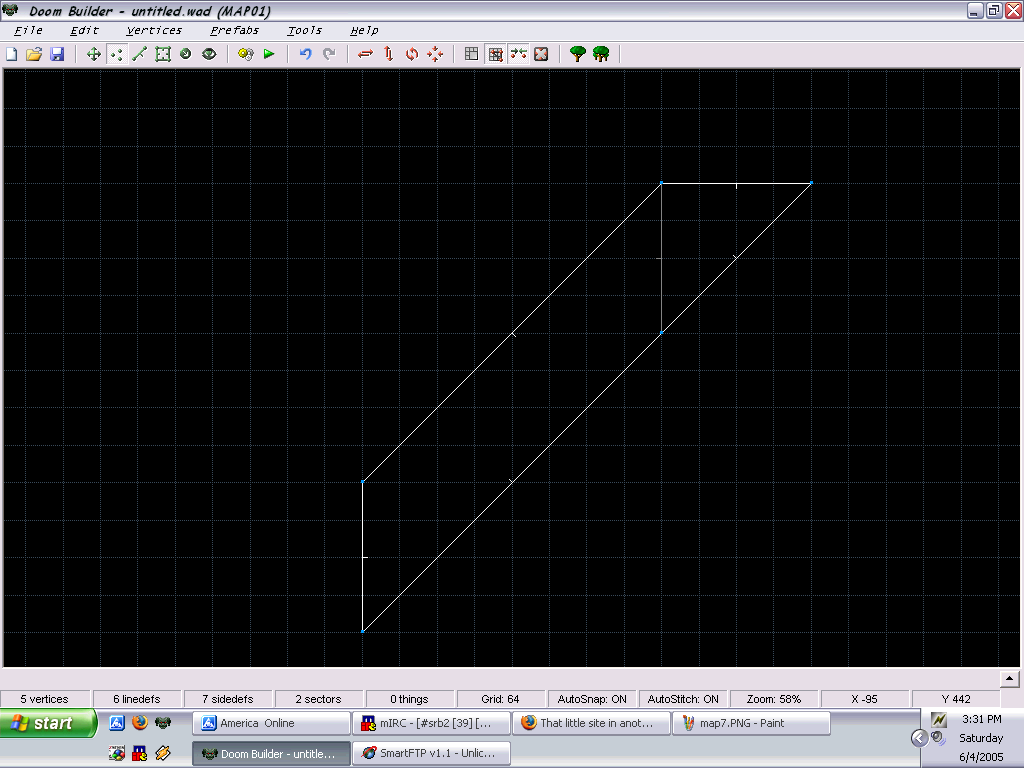Click the single green tree prefab icon

pyautogui.click(x=577, y=54)
